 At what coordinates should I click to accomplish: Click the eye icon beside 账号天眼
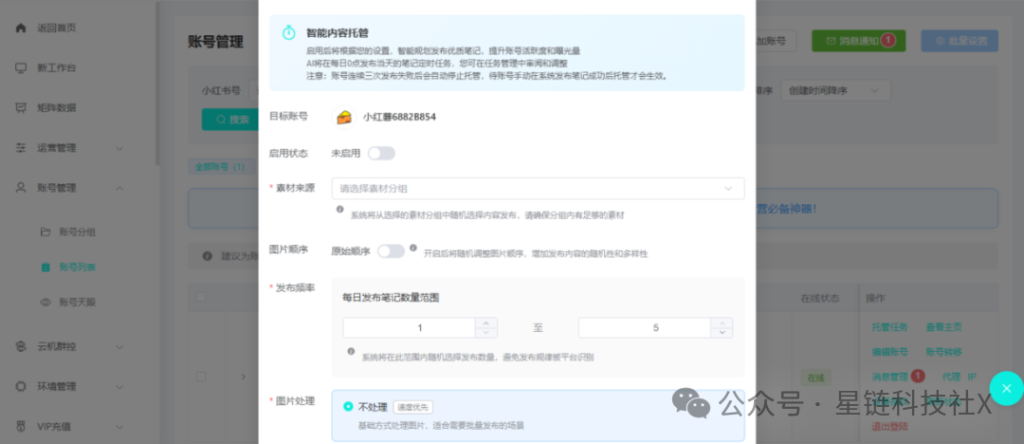pyautogui.click(x=45, y=302)
